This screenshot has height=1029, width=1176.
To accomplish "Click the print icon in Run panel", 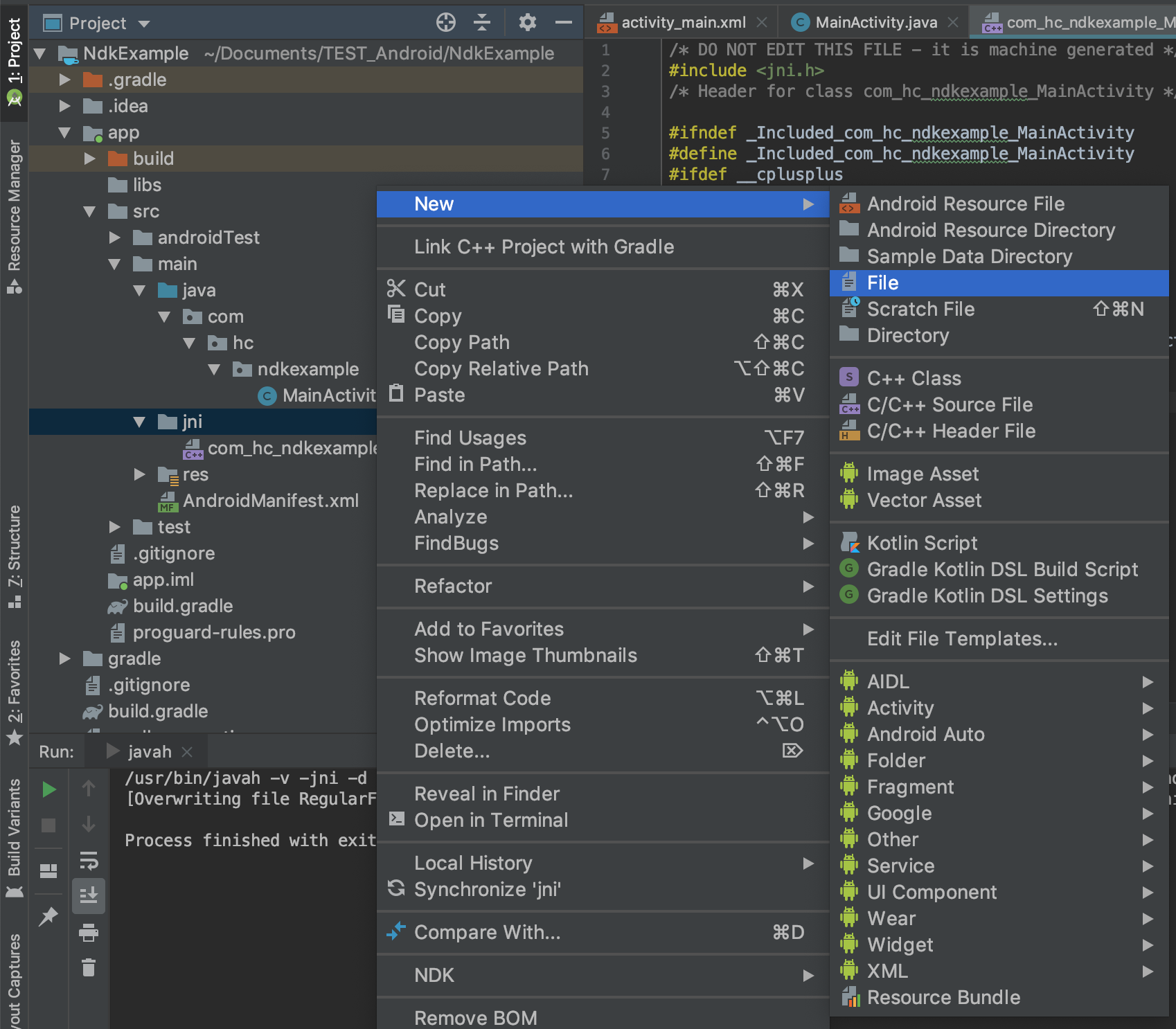I will tap(89, 933).
